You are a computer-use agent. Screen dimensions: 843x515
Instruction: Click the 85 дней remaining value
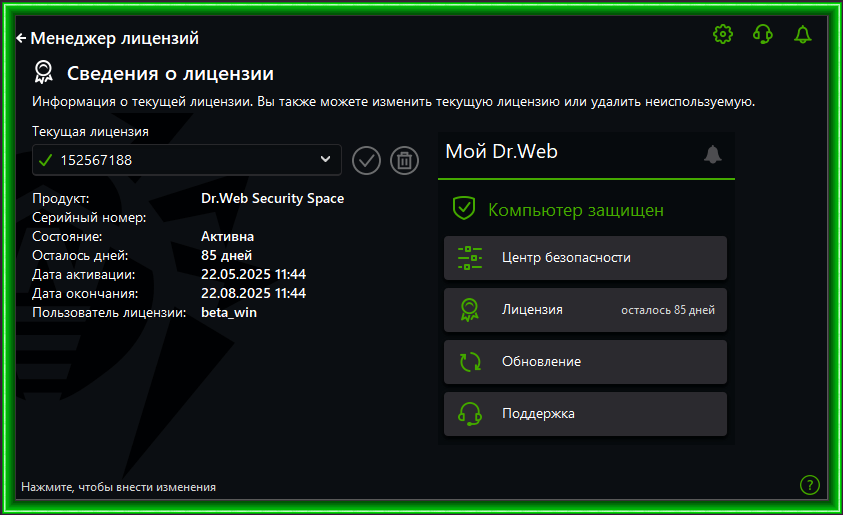tap(226, 255)
